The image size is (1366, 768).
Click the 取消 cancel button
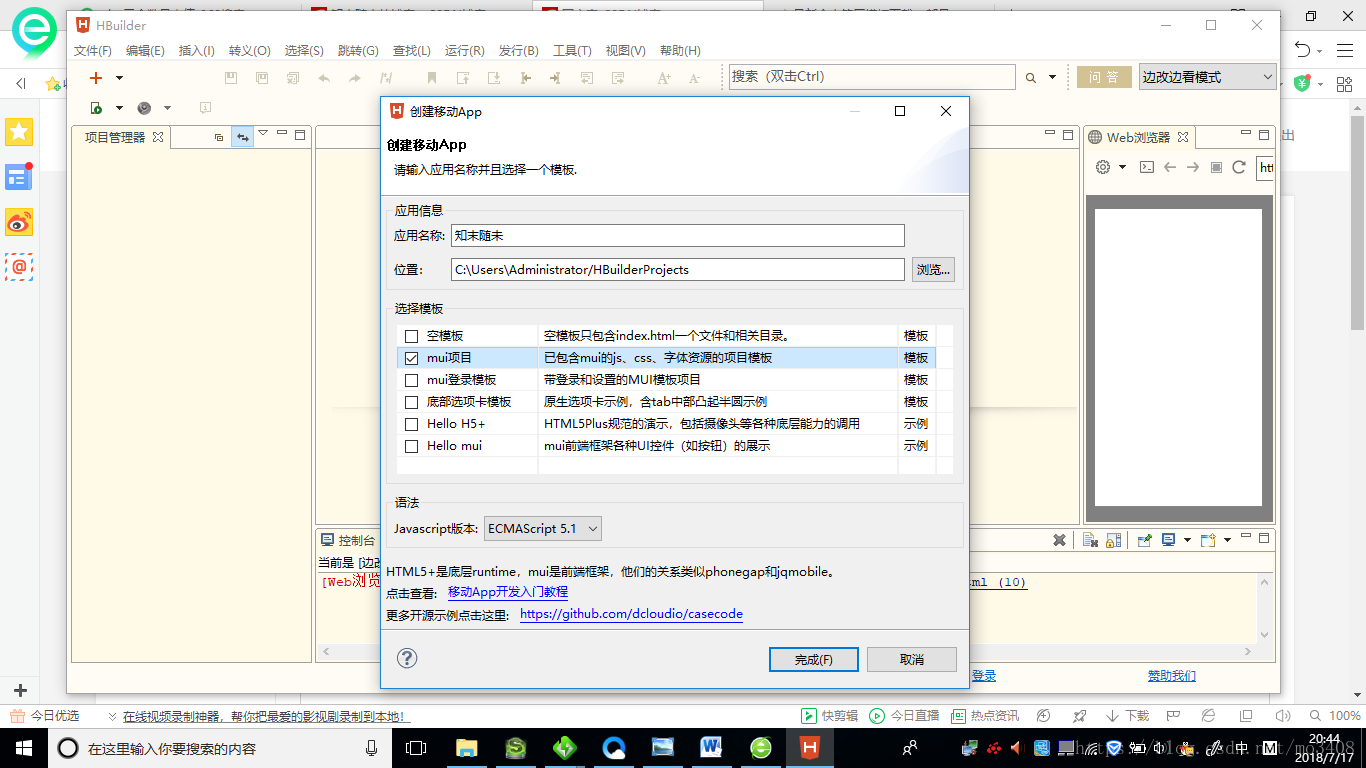pos(912,660)
